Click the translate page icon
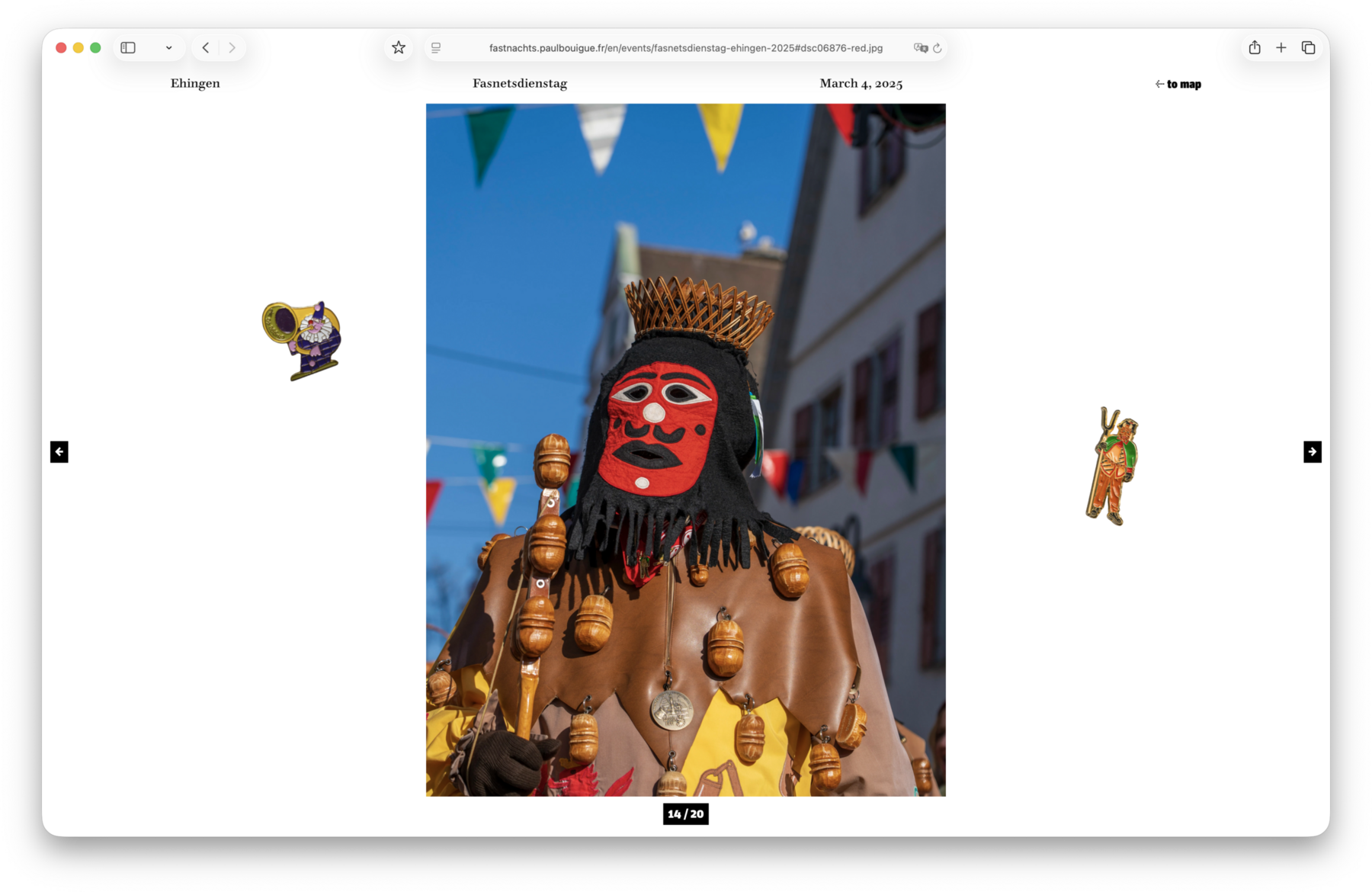 pos(920,48)
